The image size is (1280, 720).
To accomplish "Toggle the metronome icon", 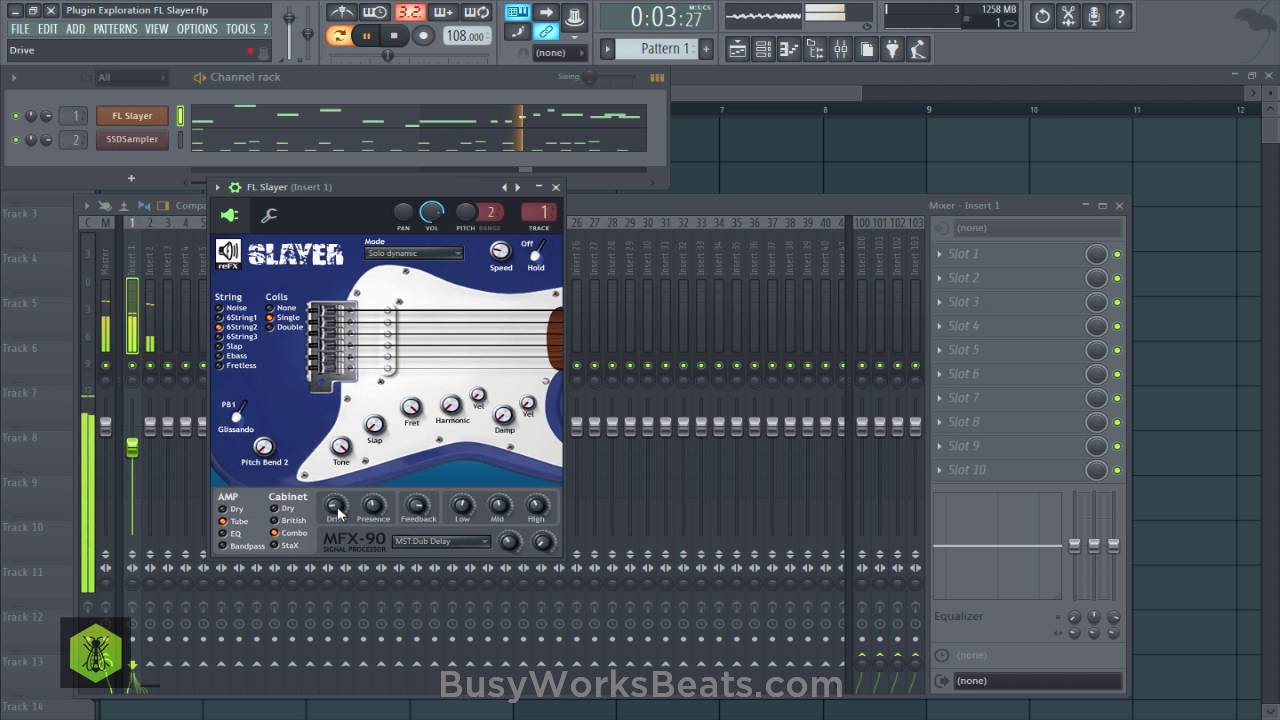I will point(341,13).
